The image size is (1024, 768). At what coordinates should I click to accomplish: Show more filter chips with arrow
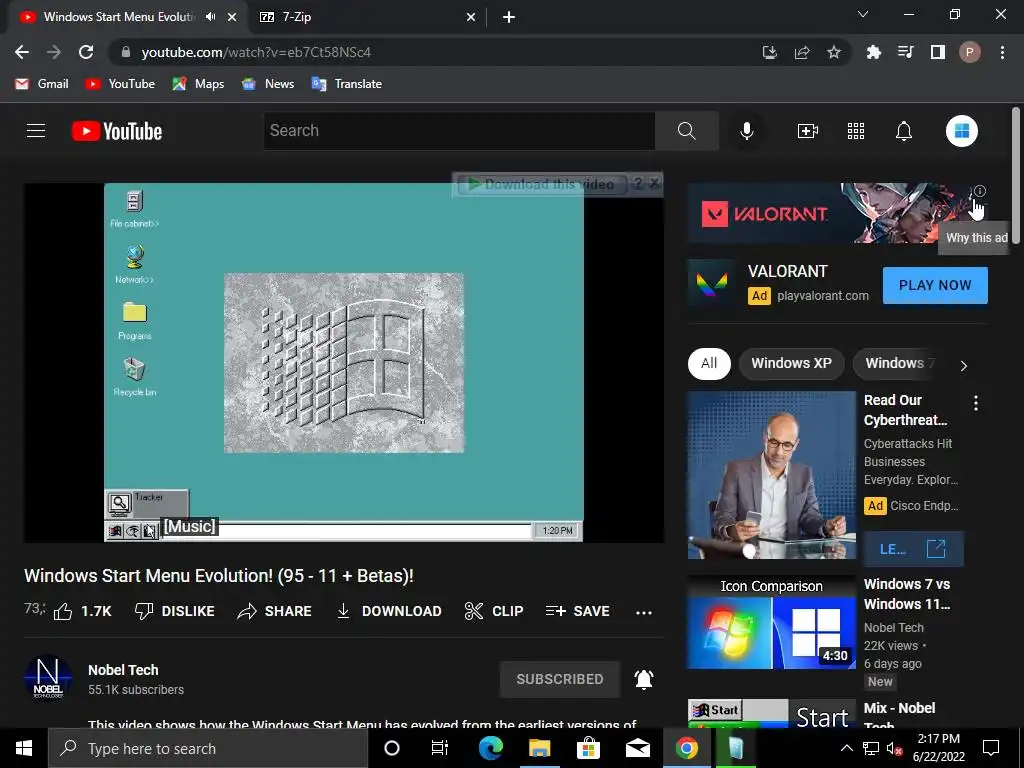click(x=963, y=366)
